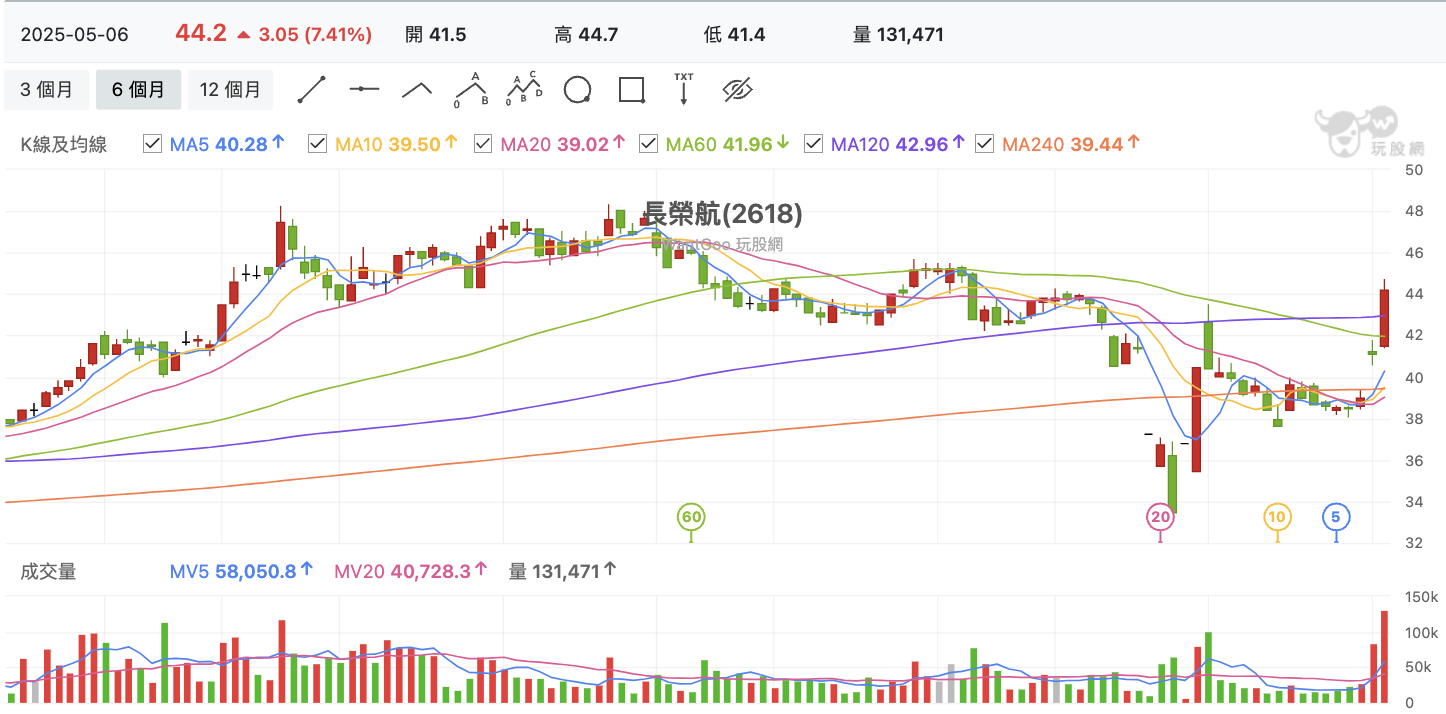
Task: Click the K線及均線 section label
Action: click(x=64, y=144)
